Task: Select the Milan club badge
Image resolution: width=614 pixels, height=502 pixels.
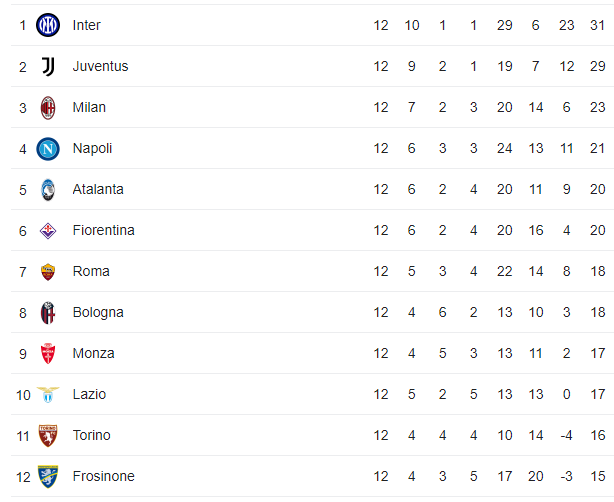Action: pyautogui.click(x=48, y=108)
